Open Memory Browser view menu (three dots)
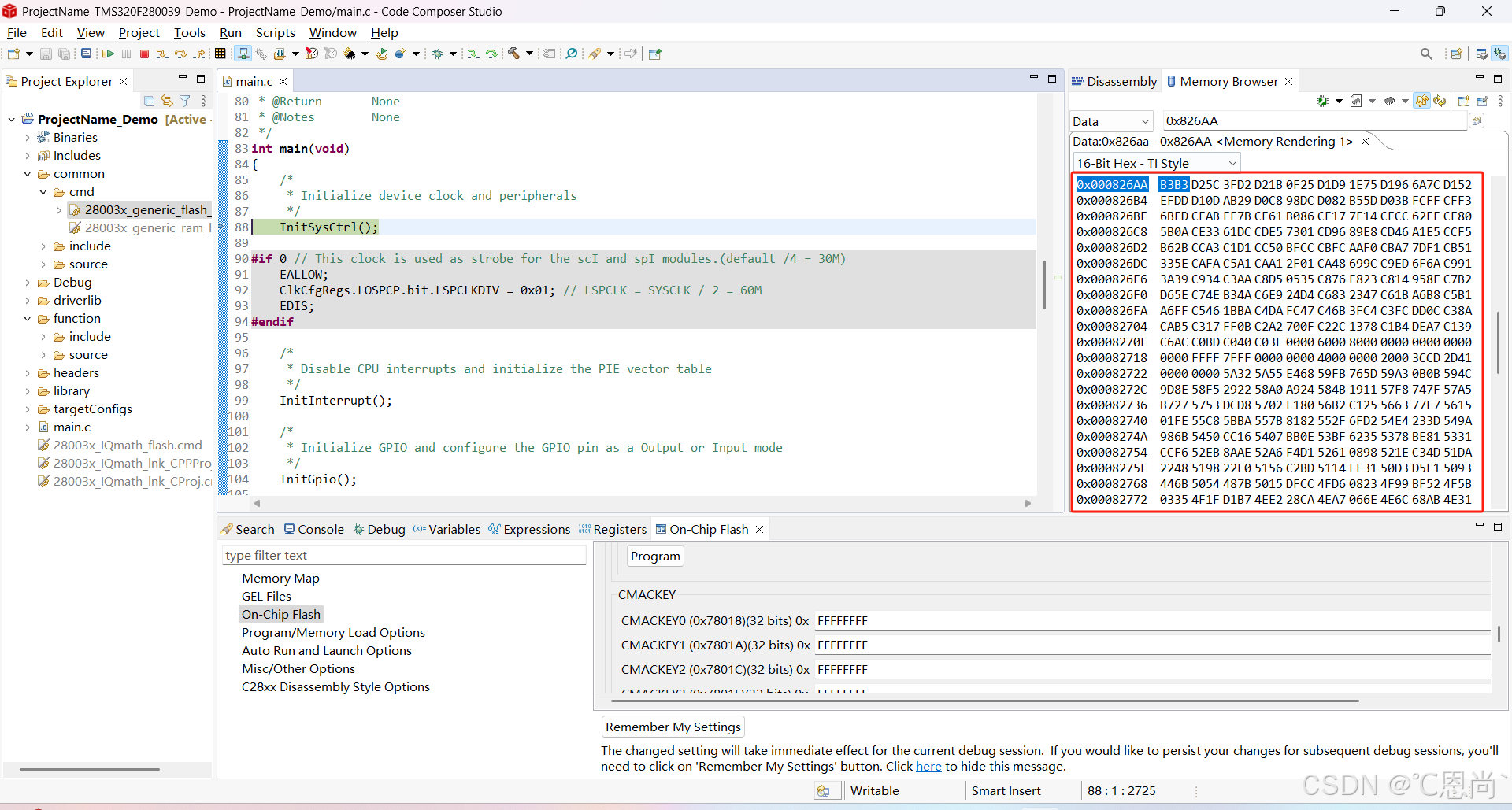The image size is (1512, 810). (1500, 101)
